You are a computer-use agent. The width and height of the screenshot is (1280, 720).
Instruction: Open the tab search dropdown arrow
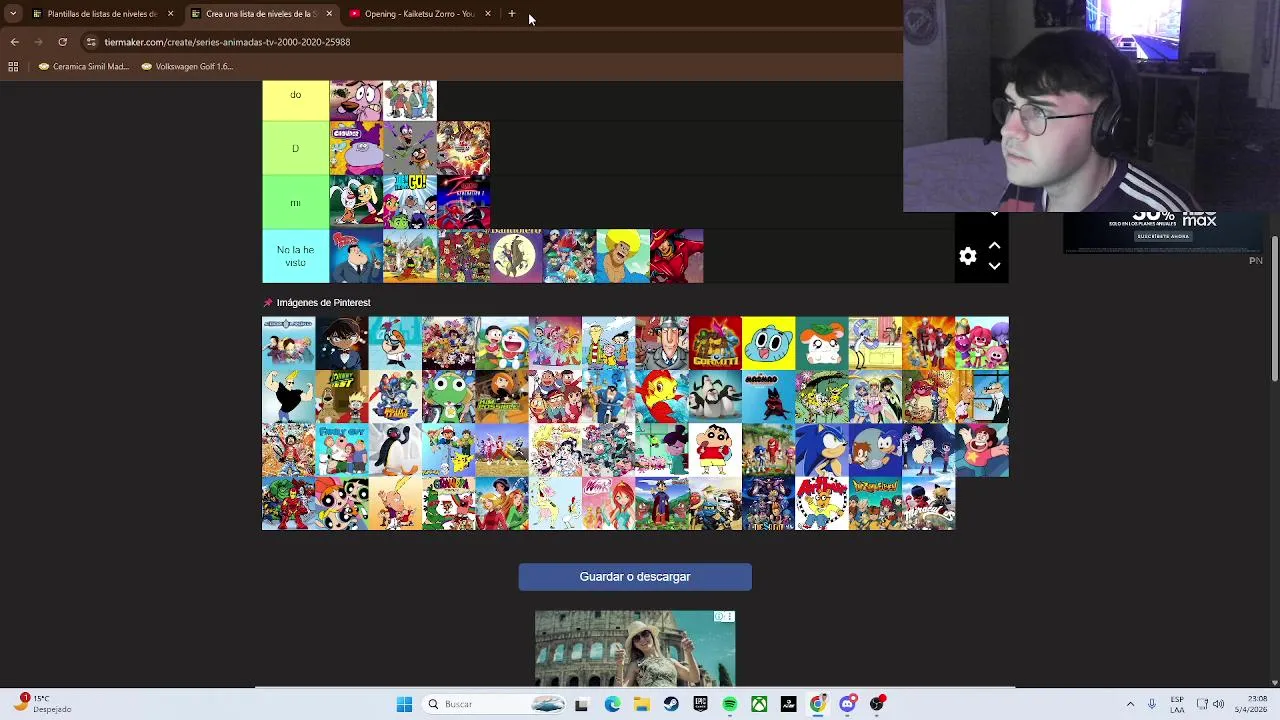tap(12, 14)
